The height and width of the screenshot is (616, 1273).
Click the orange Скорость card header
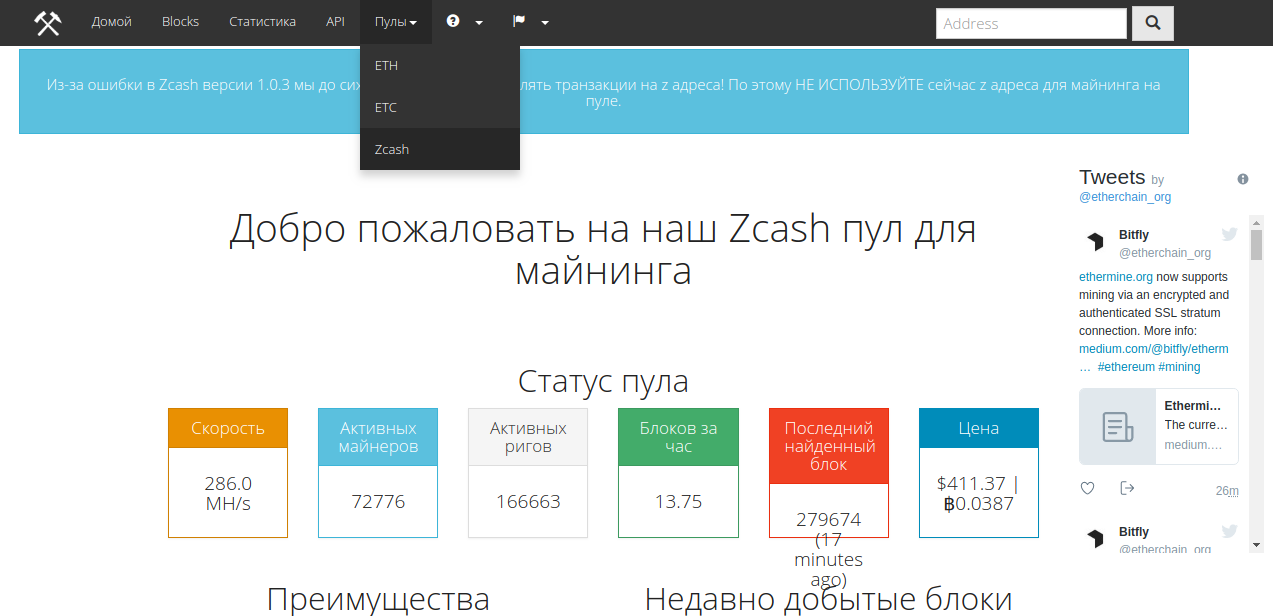coord(228,428)
